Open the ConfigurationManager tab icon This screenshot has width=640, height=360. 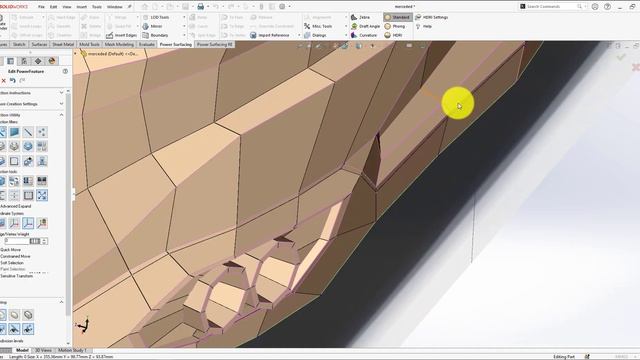pos(24,61)
